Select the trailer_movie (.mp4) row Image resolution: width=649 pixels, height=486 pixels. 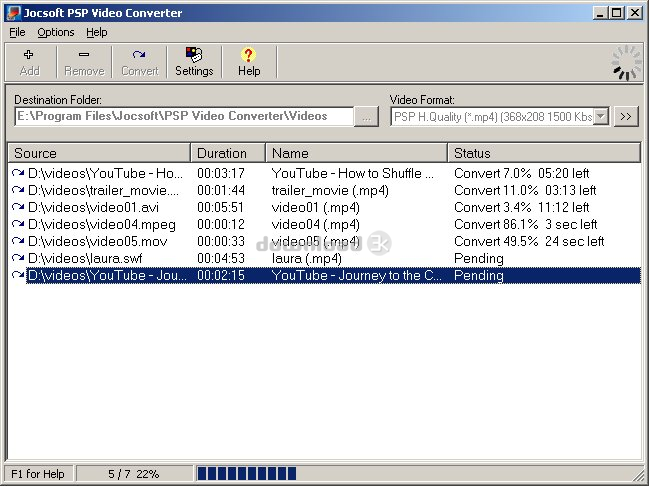[x=330, y=190]
